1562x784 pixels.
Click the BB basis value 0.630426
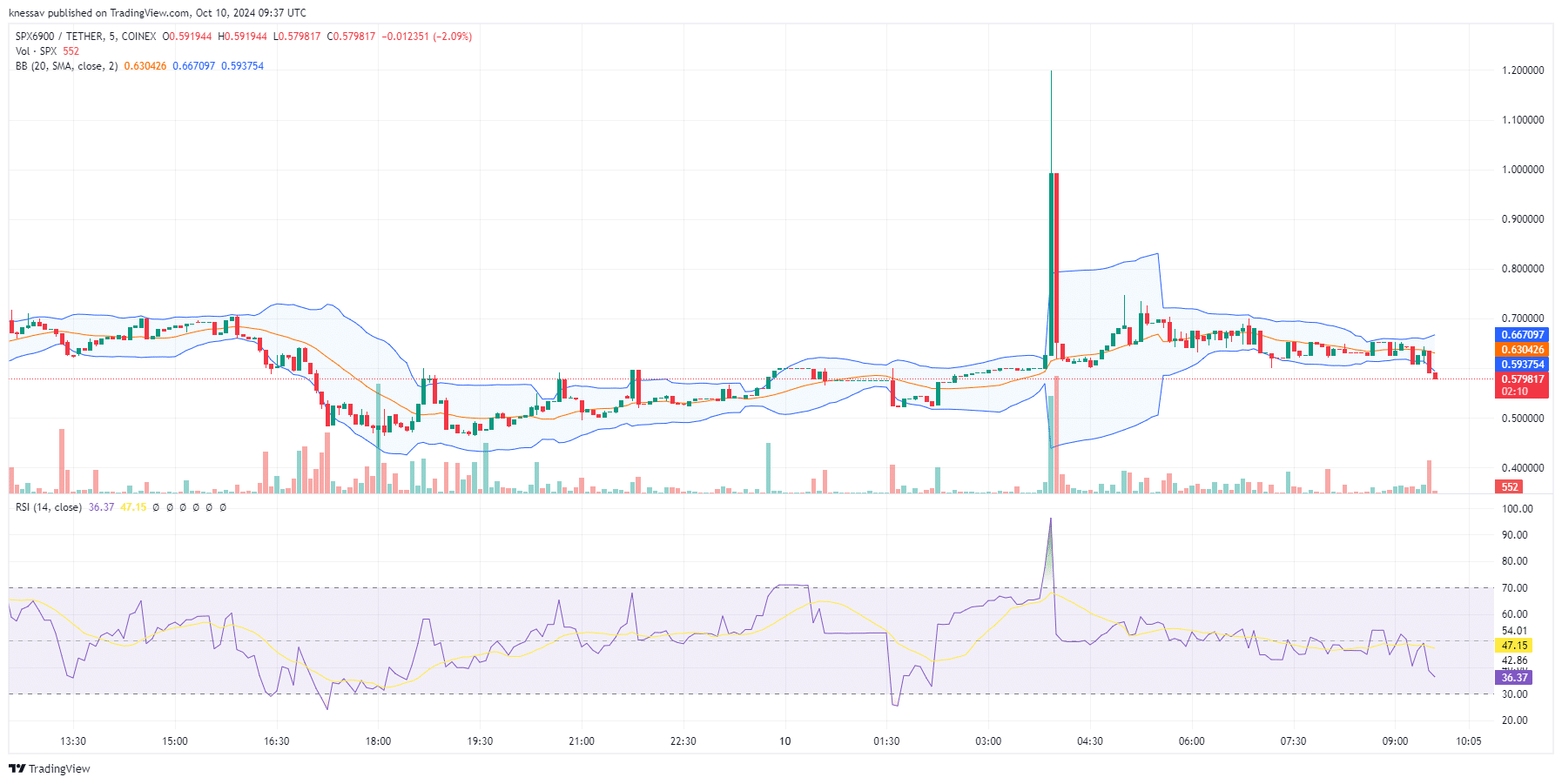[x=145, y=66]
